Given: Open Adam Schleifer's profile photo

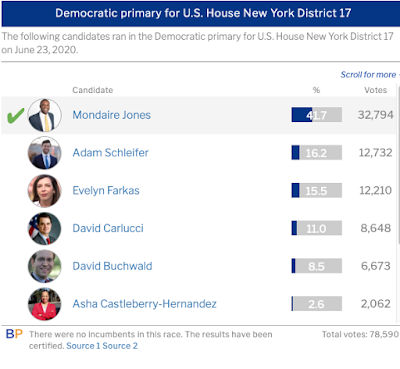Looking at the screenshot, I should 44,153.
